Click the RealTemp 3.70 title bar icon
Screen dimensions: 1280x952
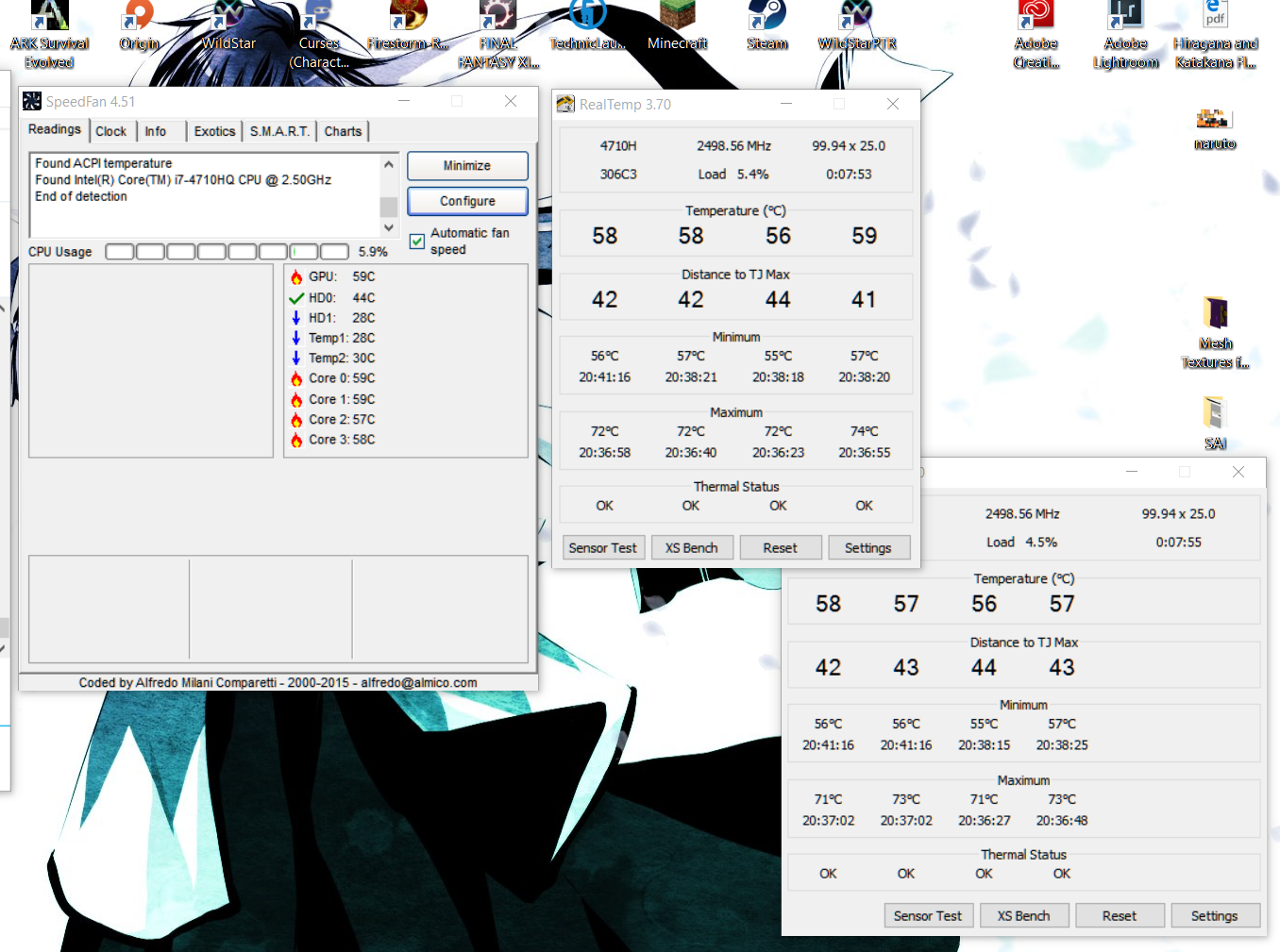click(564, 104)
